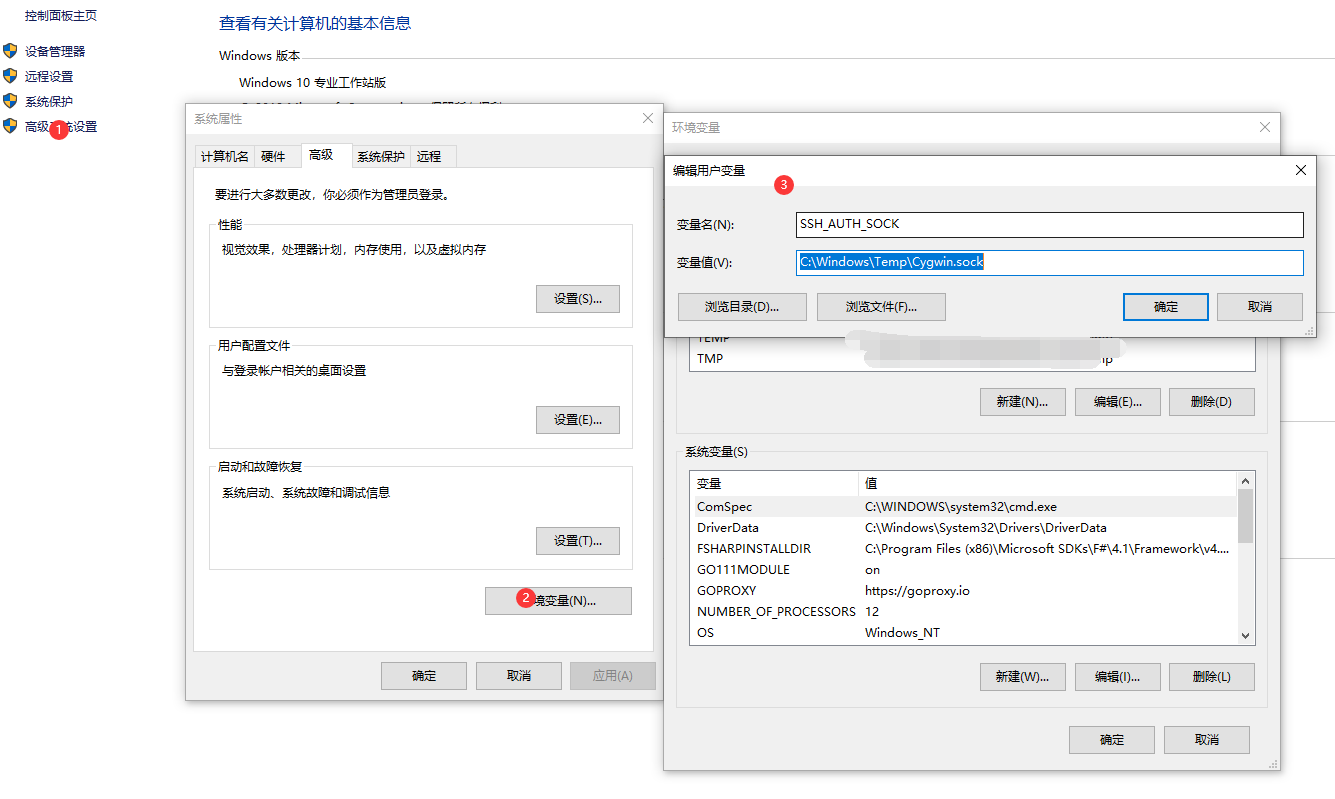Open user profiles 设置(E)... button
This screenshot has width=1335, height=799.
[x=578, y=420]
